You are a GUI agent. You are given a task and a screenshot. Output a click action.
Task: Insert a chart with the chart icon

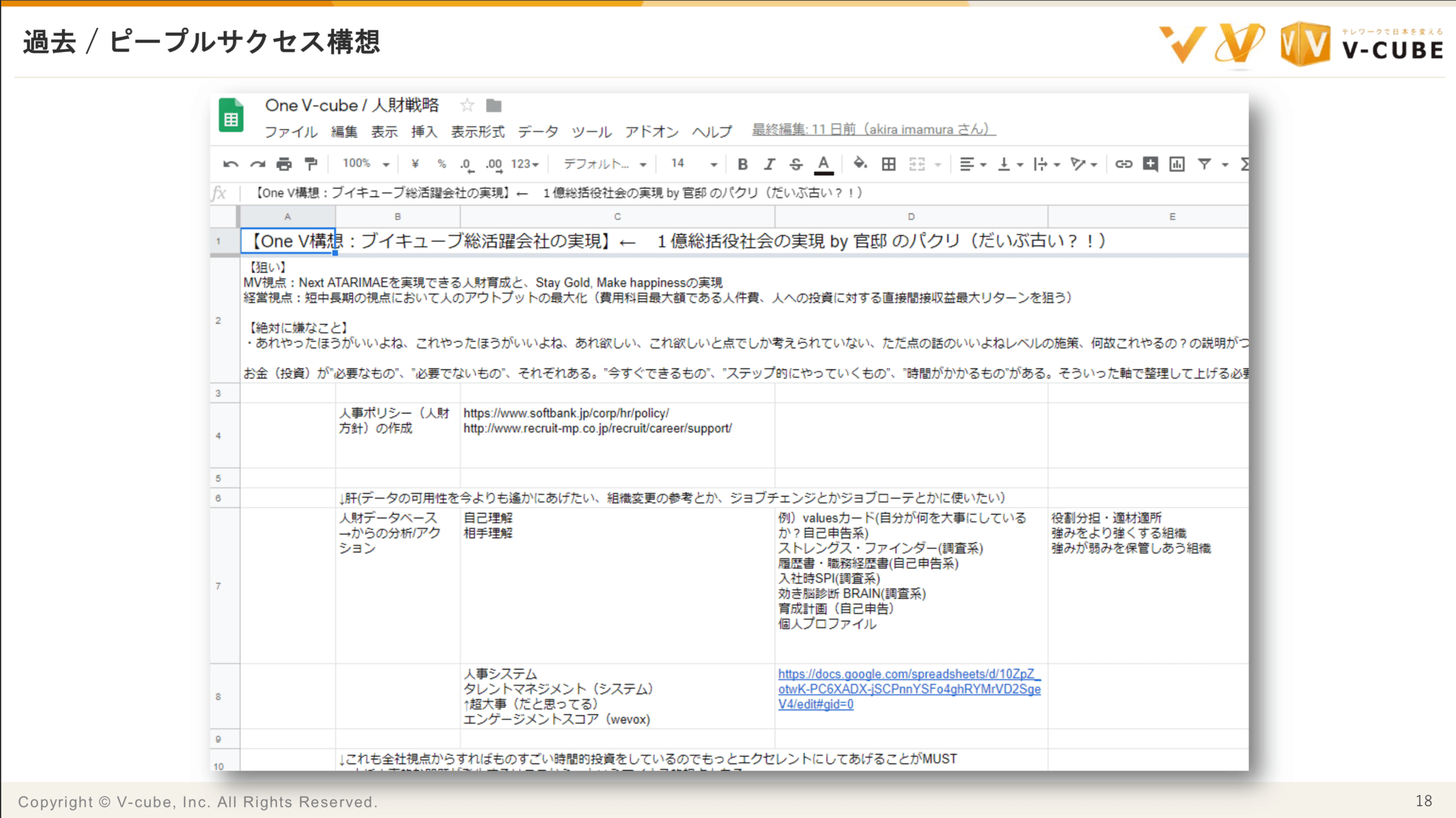pos(1177,164)
